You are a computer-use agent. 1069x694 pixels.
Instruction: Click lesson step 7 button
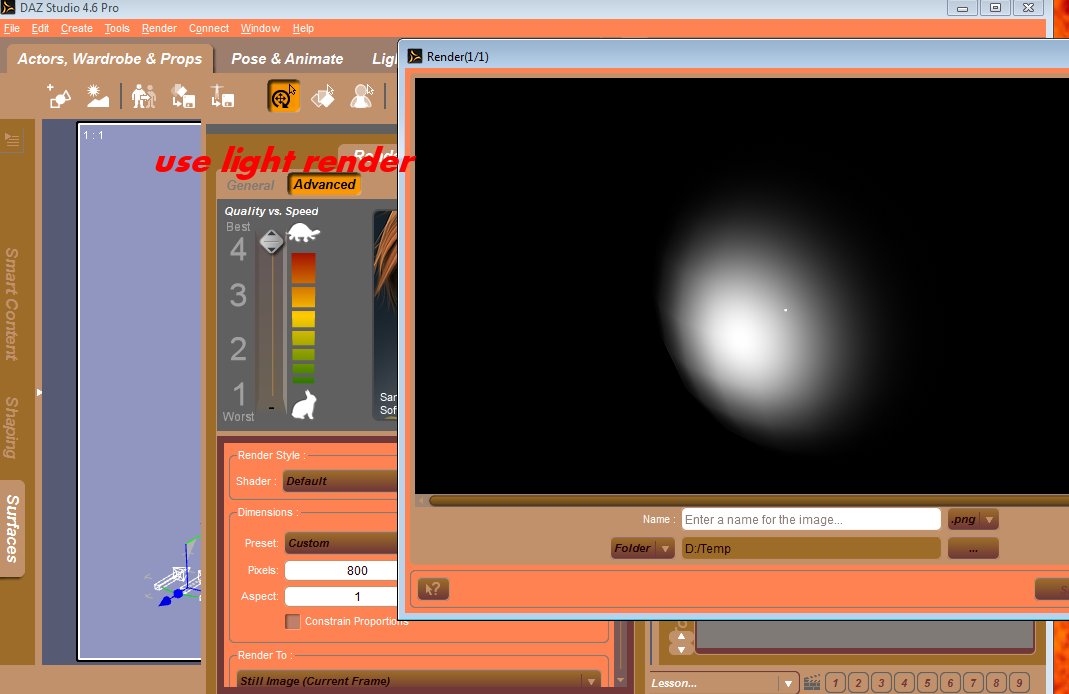974,682
